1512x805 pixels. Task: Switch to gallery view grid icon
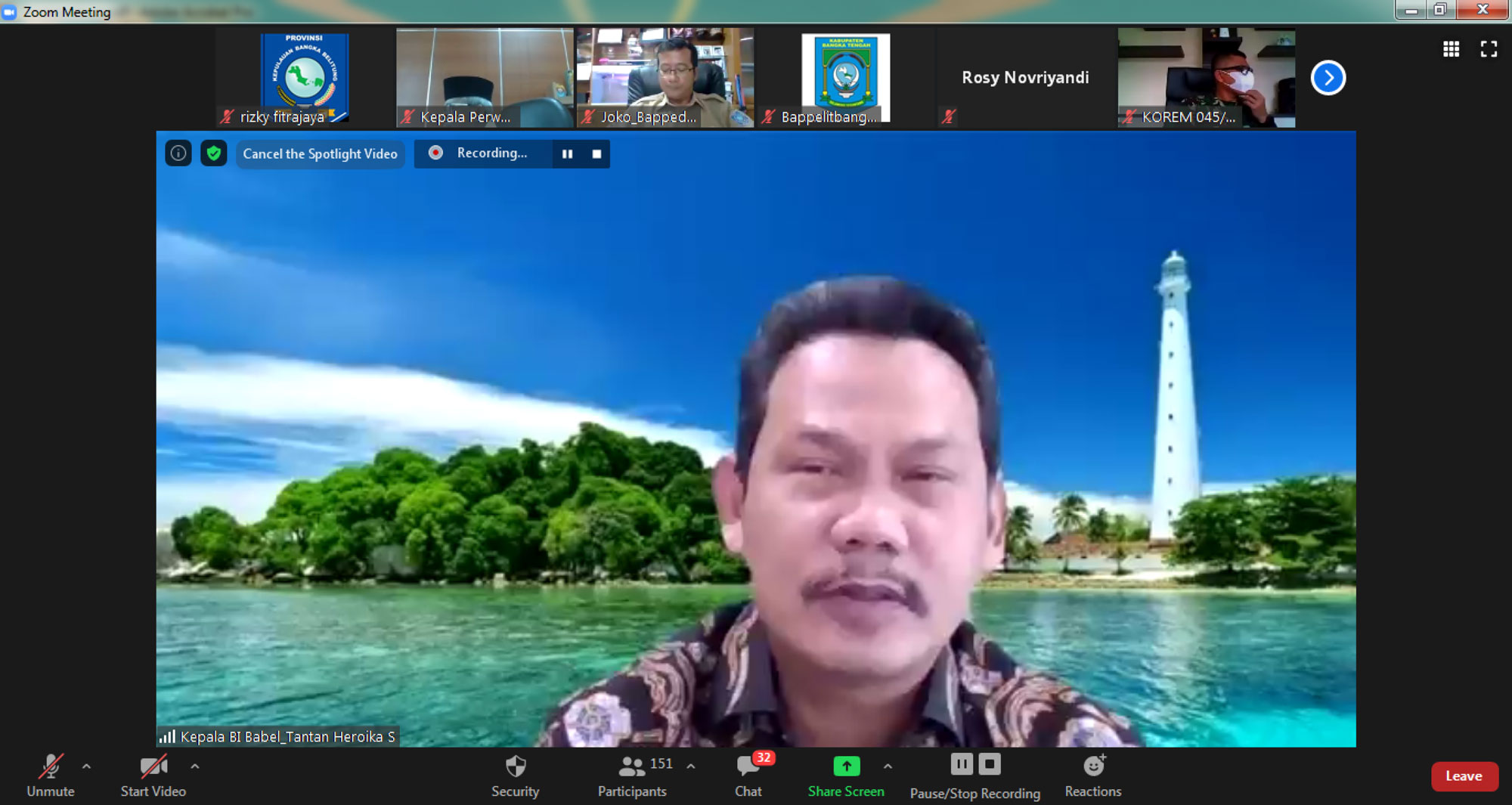1451,49
